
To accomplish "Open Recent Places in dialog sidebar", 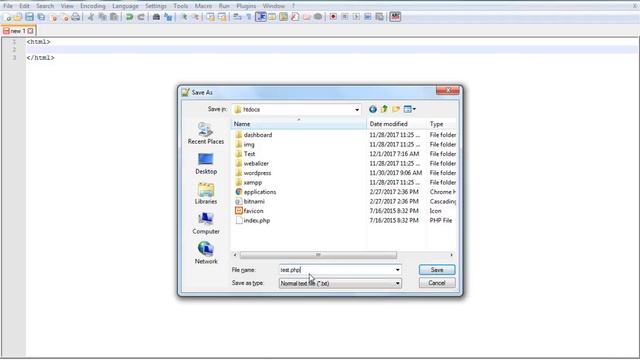I will pos(206,133).
